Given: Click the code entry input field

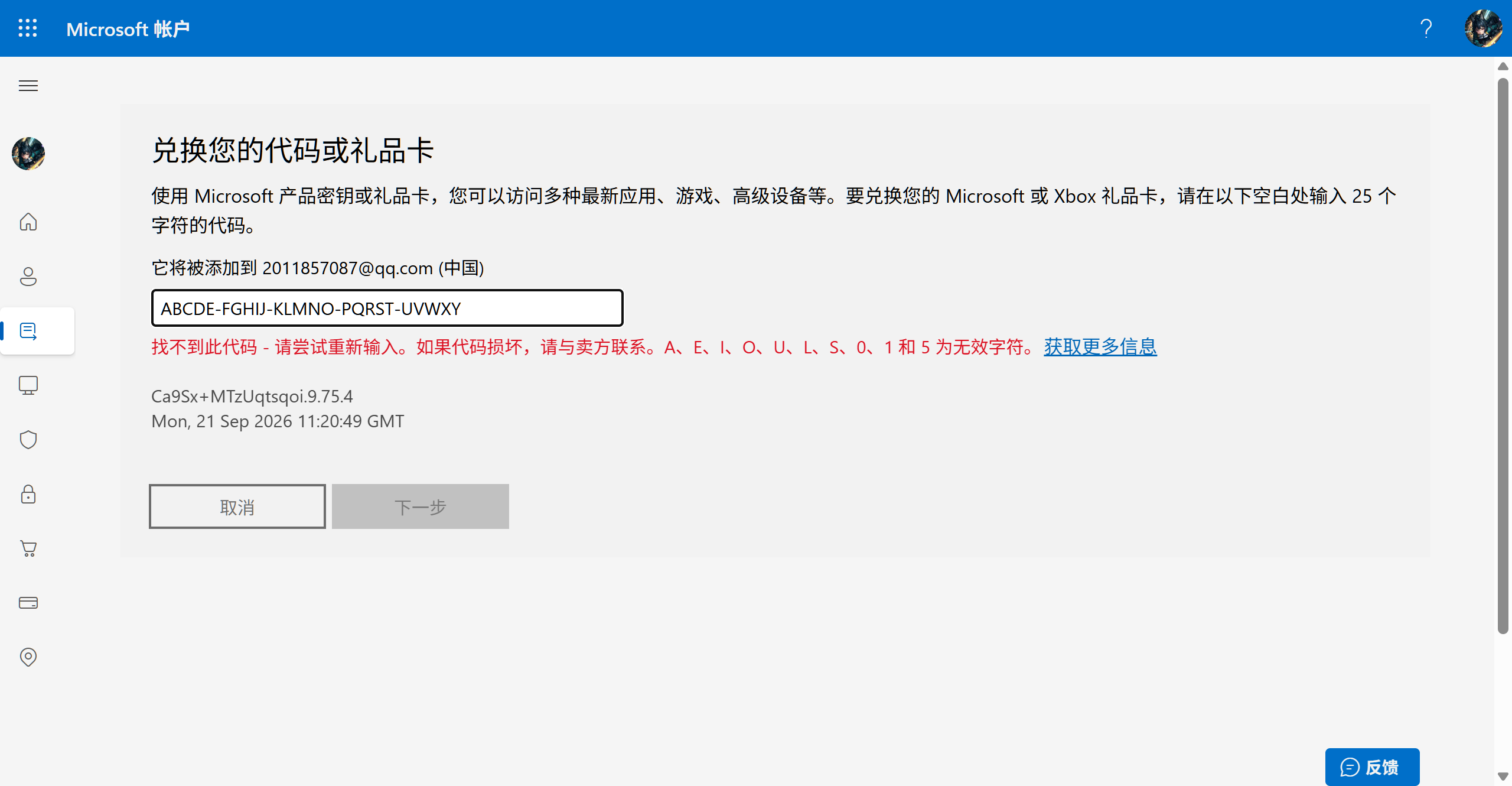Looking at the screenshot, I should [387, 308].
